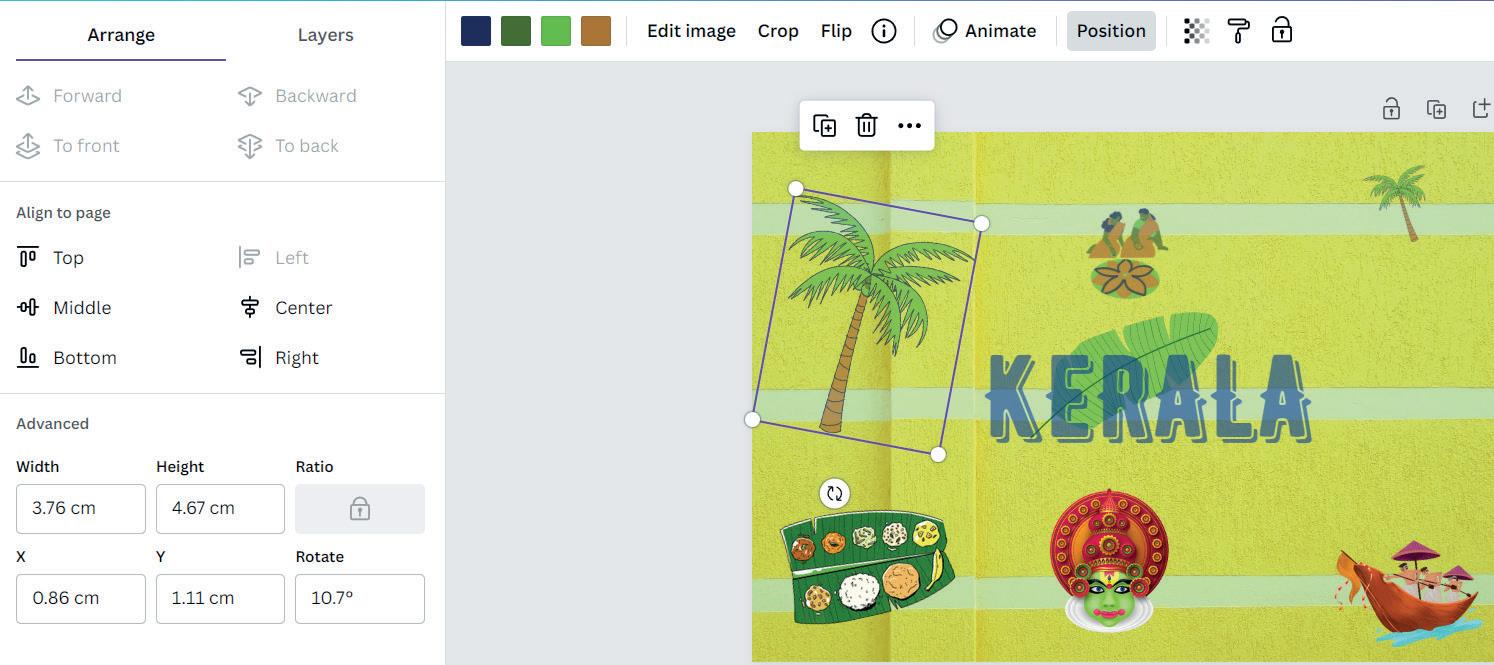
Task: Click the Crop button
Action: [x=778, y=31]
